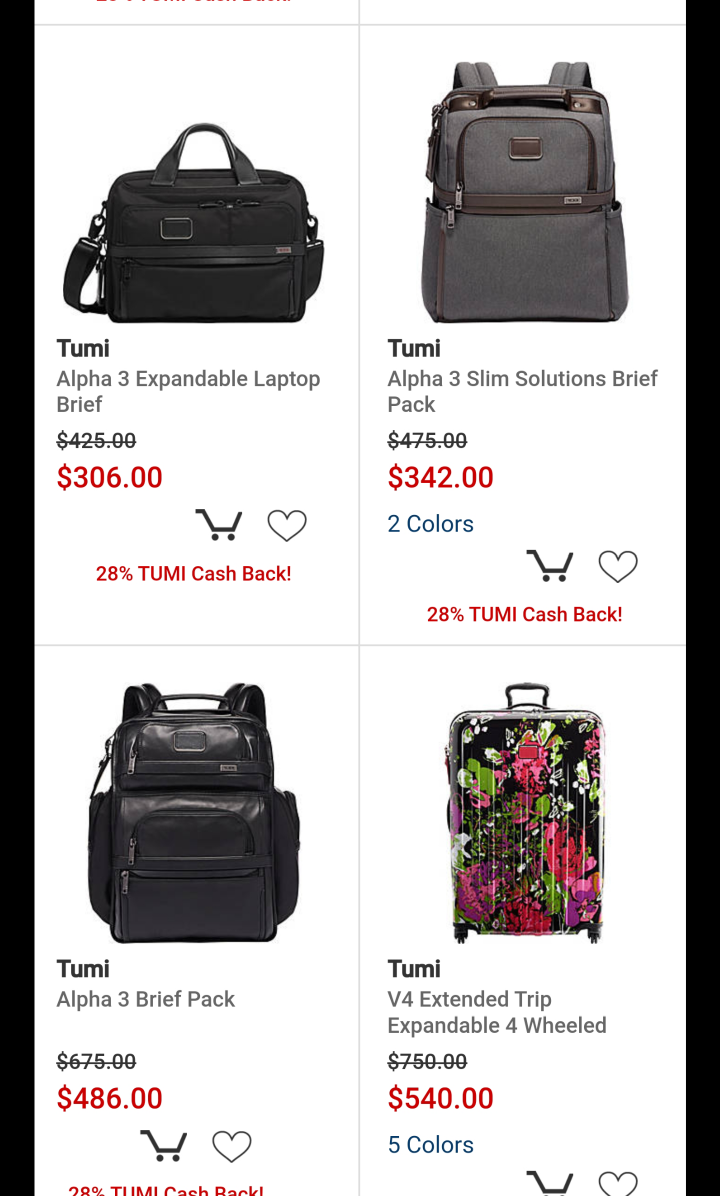Viewport: 720px width, 1196px height.
Task: View 5 Colors for V4 Extended Trip
Action: [430, 1145]
